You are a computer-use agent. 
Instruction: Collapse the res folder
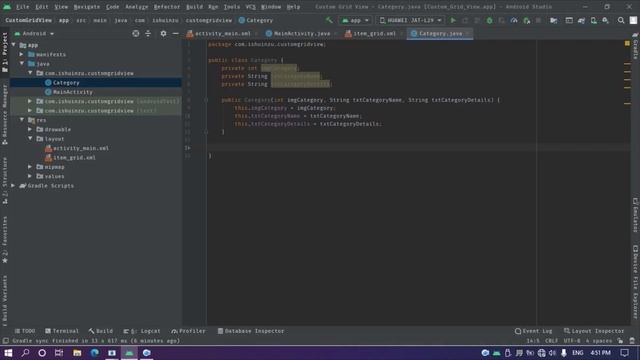(22, 120)
